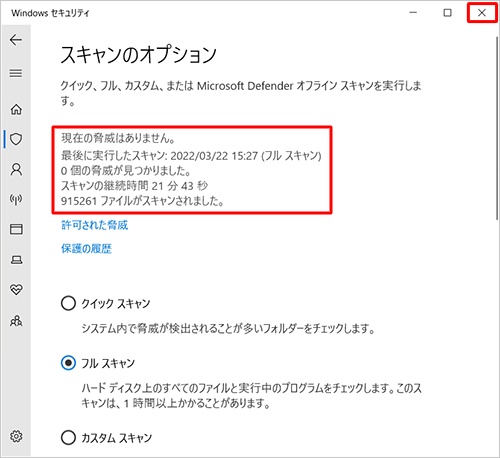The image size is (500, 458).
Task: Go back with the left arrow icon
Action: pos(16,40)
